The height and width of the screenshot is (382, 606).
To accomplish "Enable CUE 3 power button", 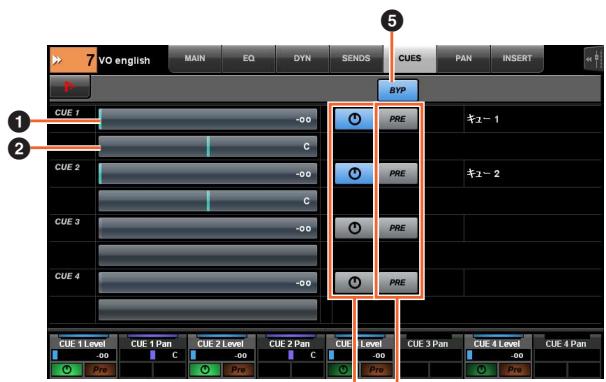I will point(354,228).
